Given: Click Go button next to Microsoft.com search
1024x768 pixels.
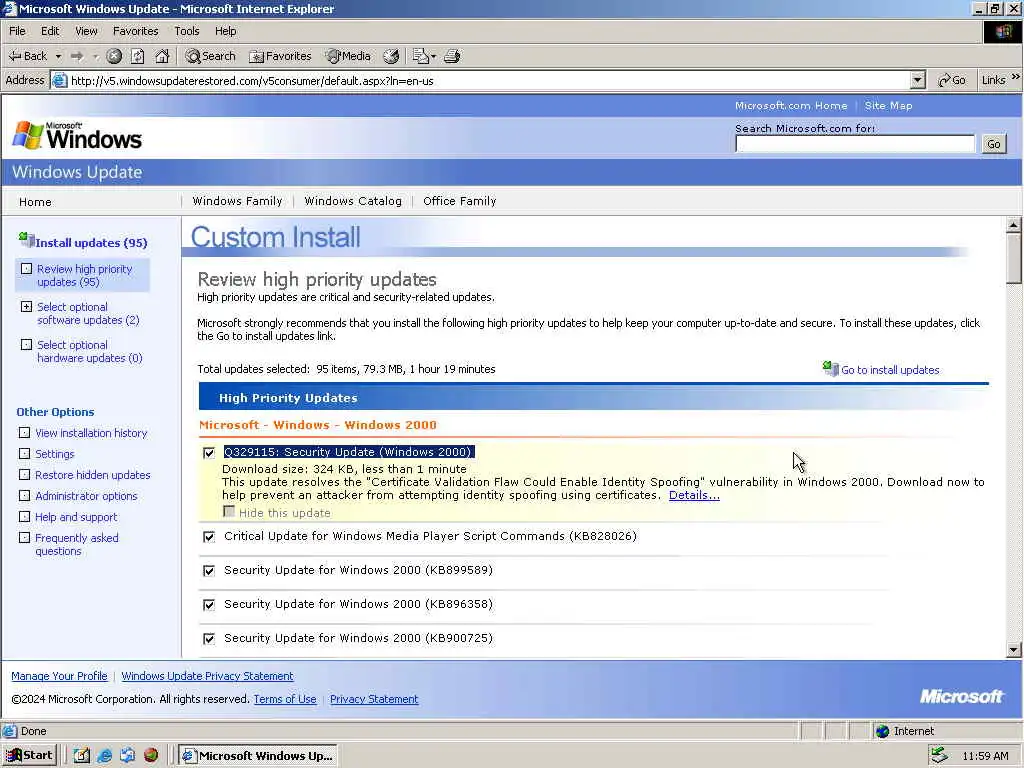Looking at the screenshot, I should [x=993, y=144].
